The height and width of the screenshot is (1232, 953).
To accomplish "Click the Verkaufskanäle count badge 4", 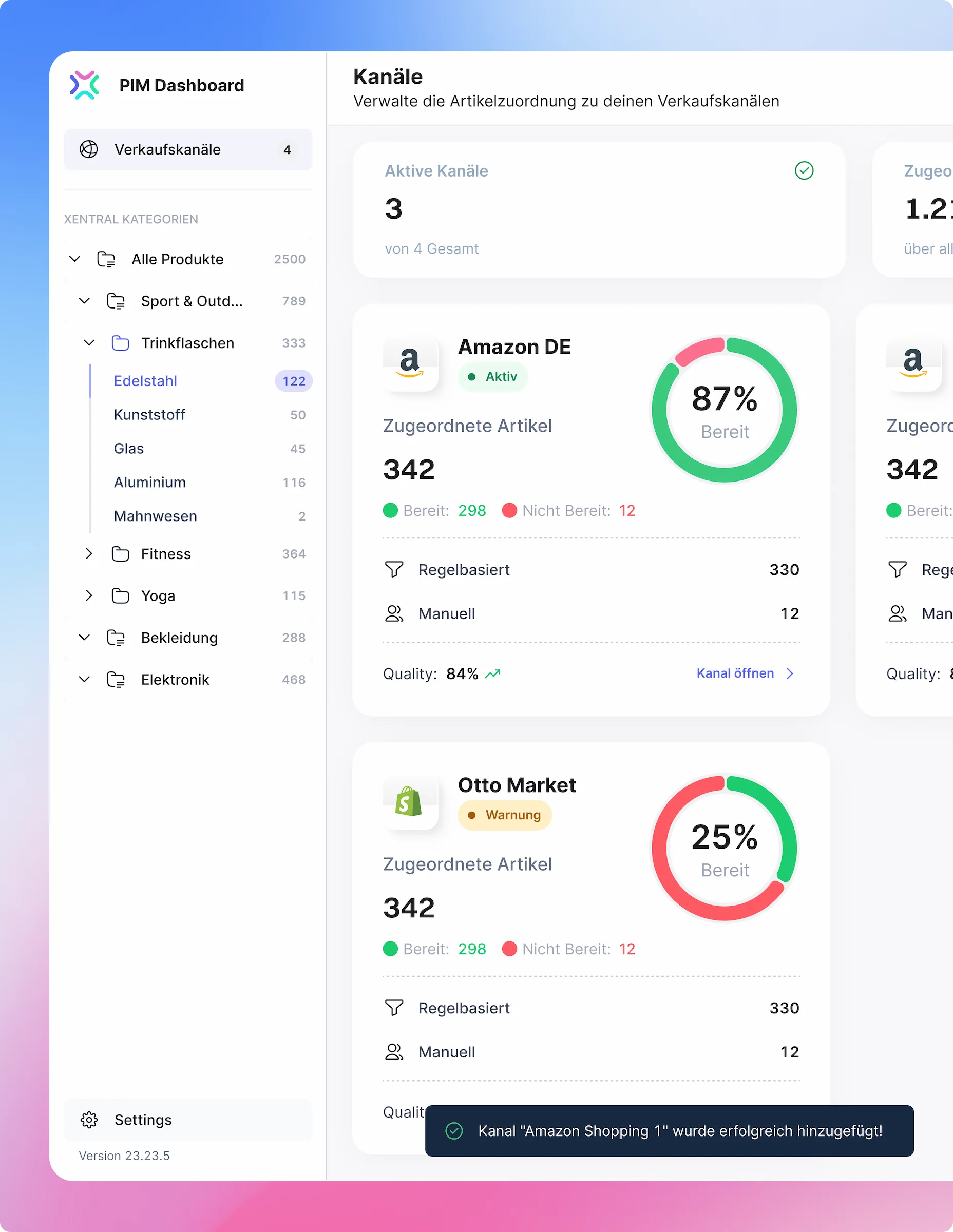I will click(x=287, y=149).
